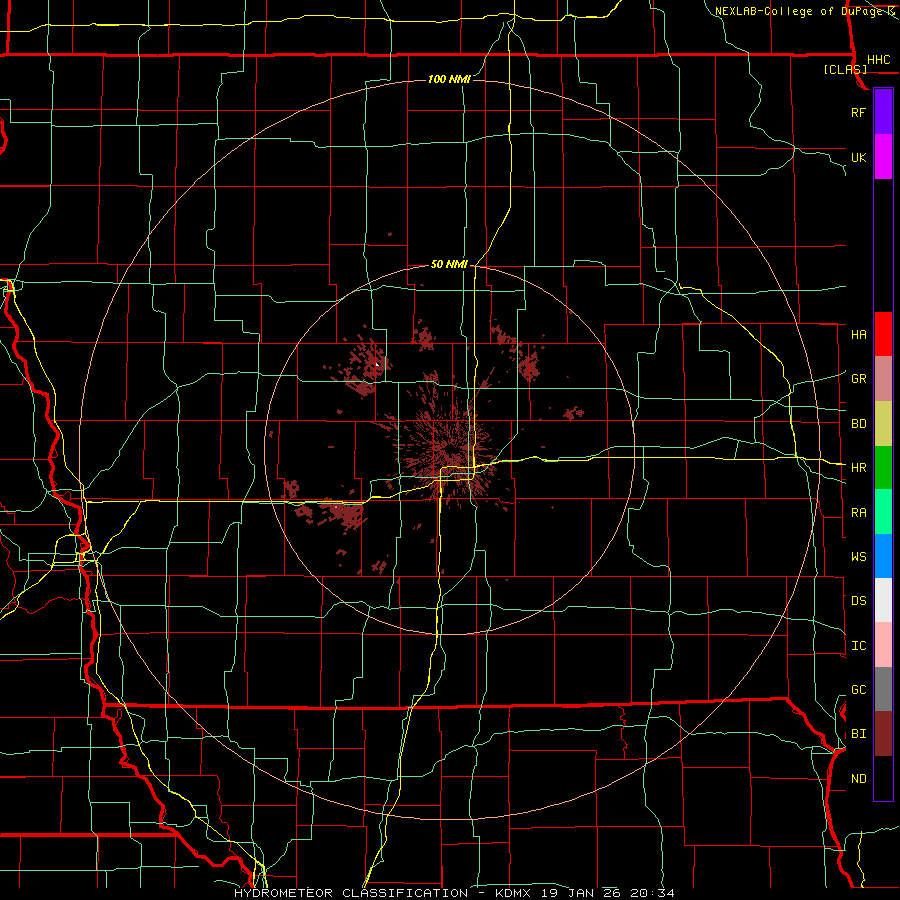Click the "DS" legend label

858,601
